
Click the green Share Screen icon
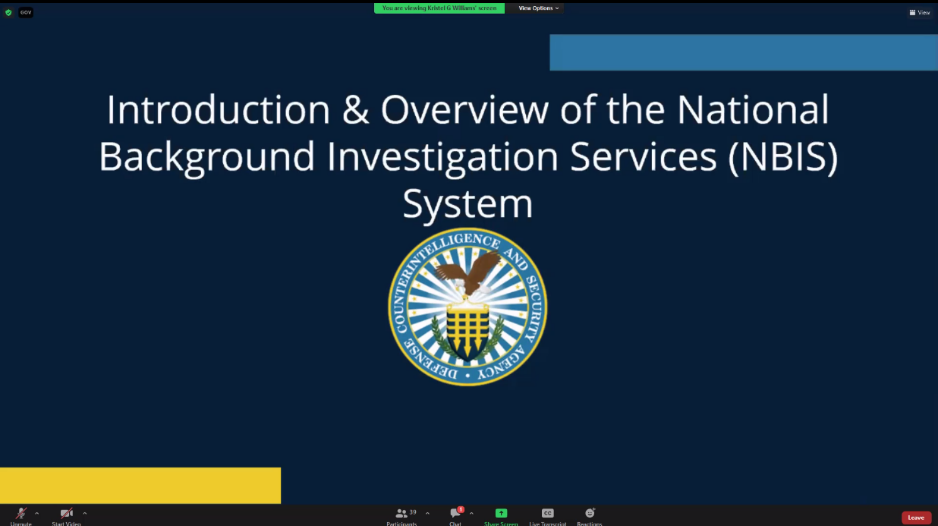[501, 513]
